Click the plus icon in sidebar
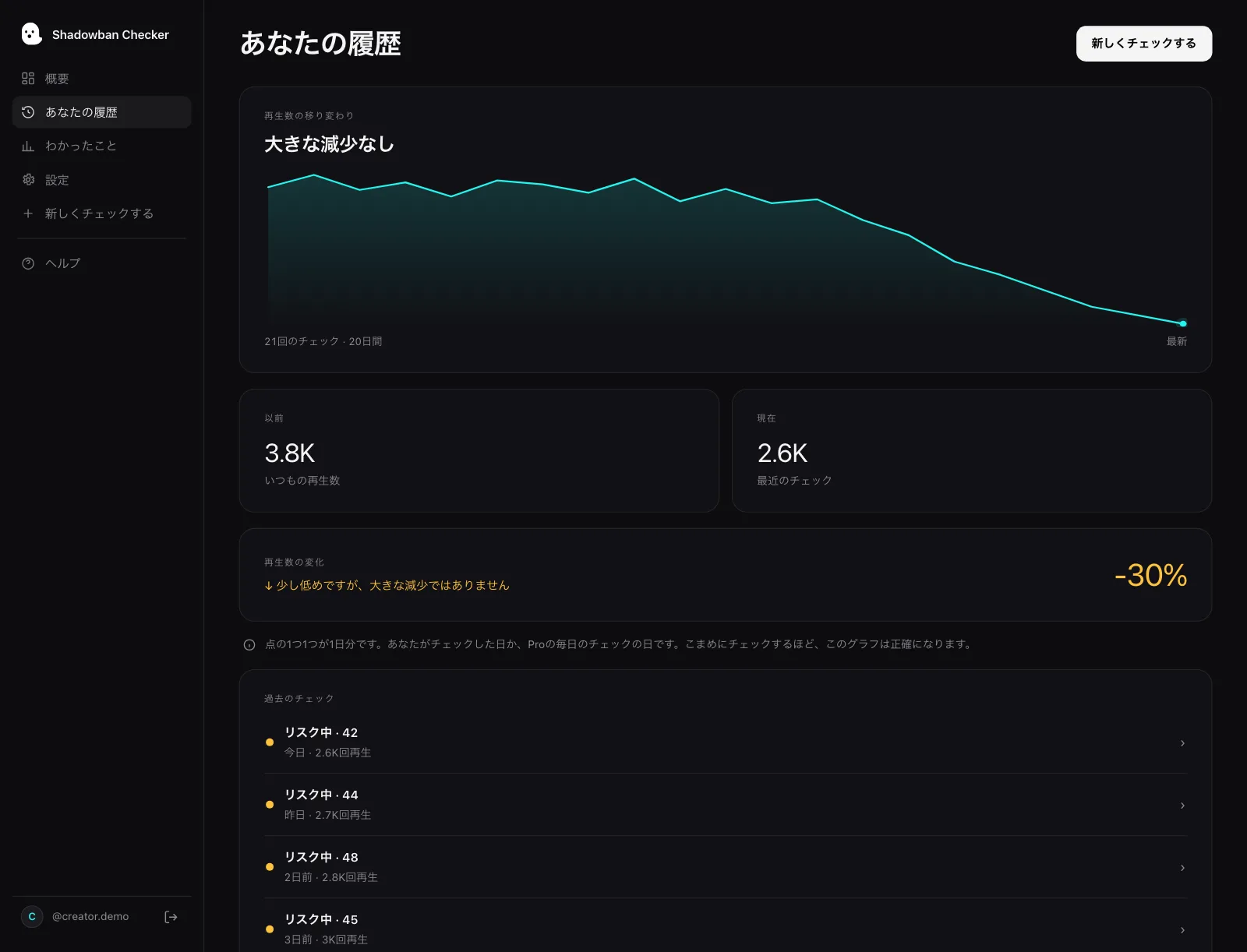The height and width of the screenshot is (952, 1247). click(x=28, y=213)
